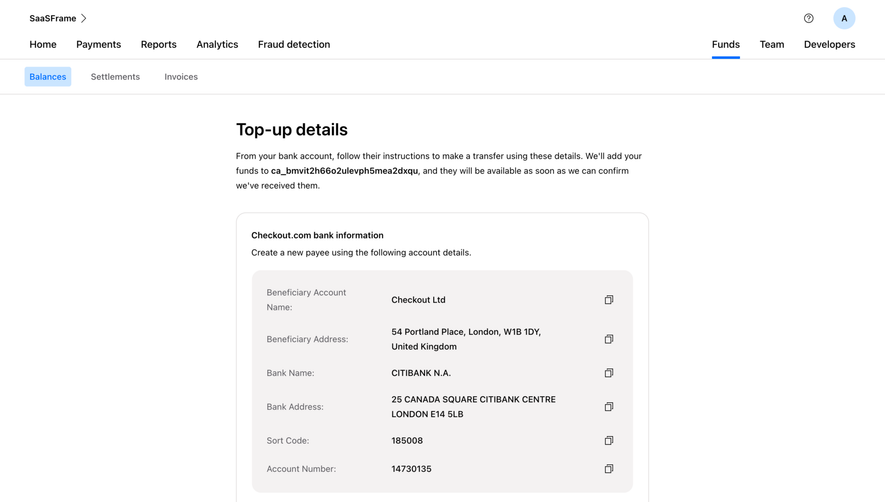Screen dimensions: 885x502
Task: Copy the Bank Name CITIBANK N.A.
Action: coord(608,373)
